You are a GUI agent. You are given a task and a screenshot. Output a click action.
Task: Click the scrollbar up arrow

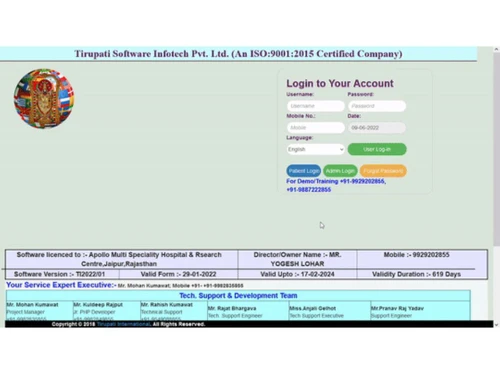click(496, 49)
